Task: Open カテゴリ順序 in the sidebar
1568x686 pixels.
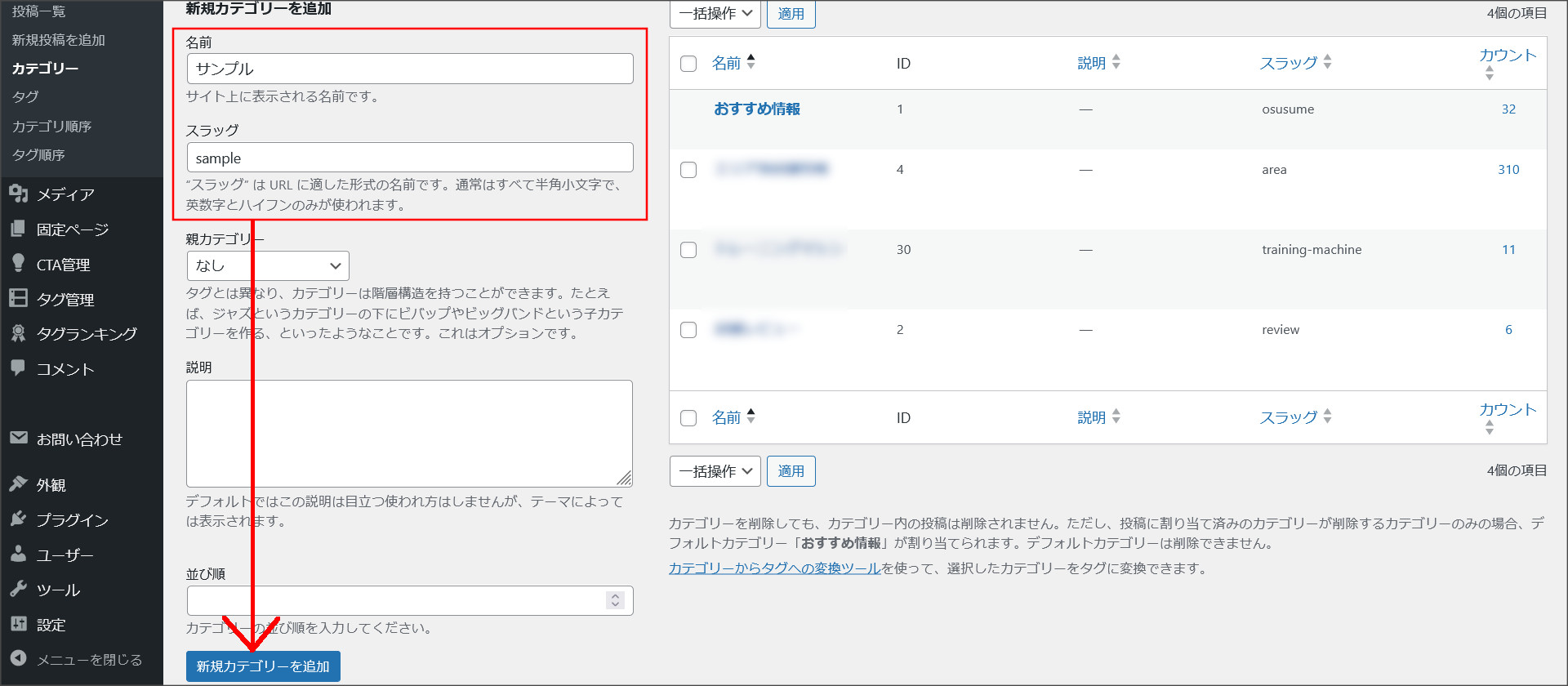Action: coord(51,127)
